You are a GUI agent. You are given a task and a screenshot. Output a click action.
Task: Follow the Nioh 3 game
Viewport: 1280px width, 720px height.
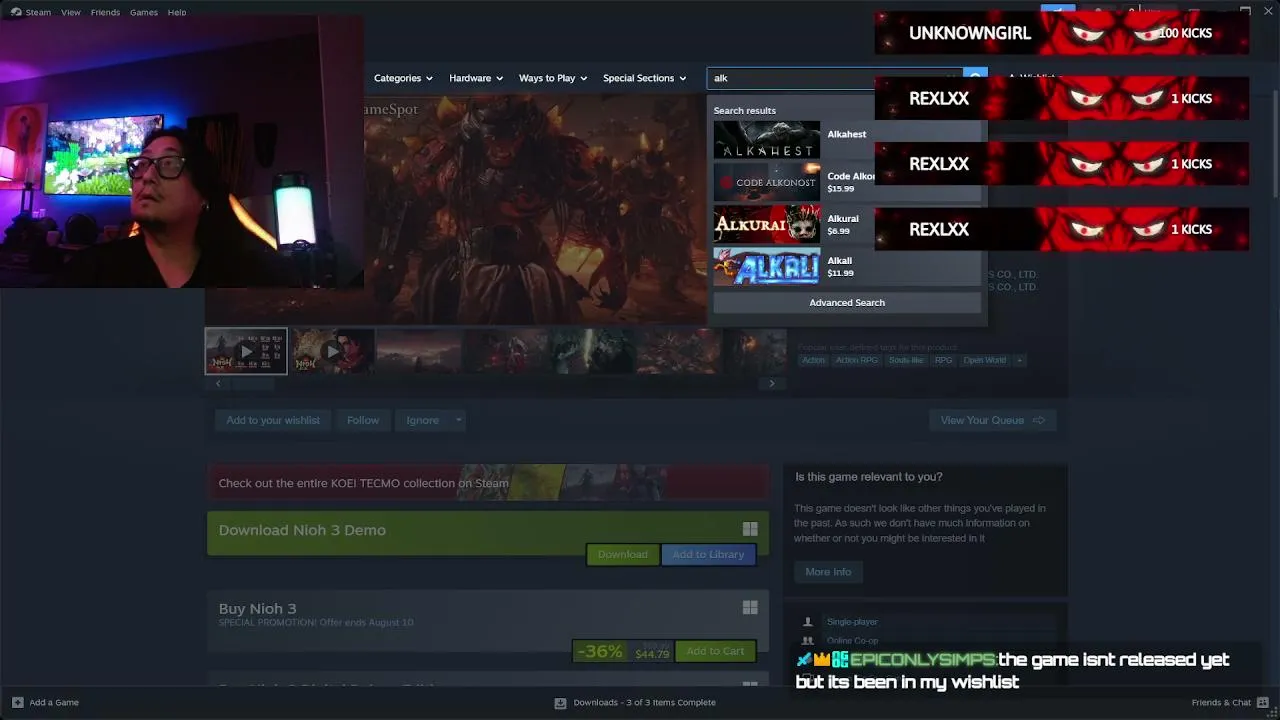pos(363,420)
